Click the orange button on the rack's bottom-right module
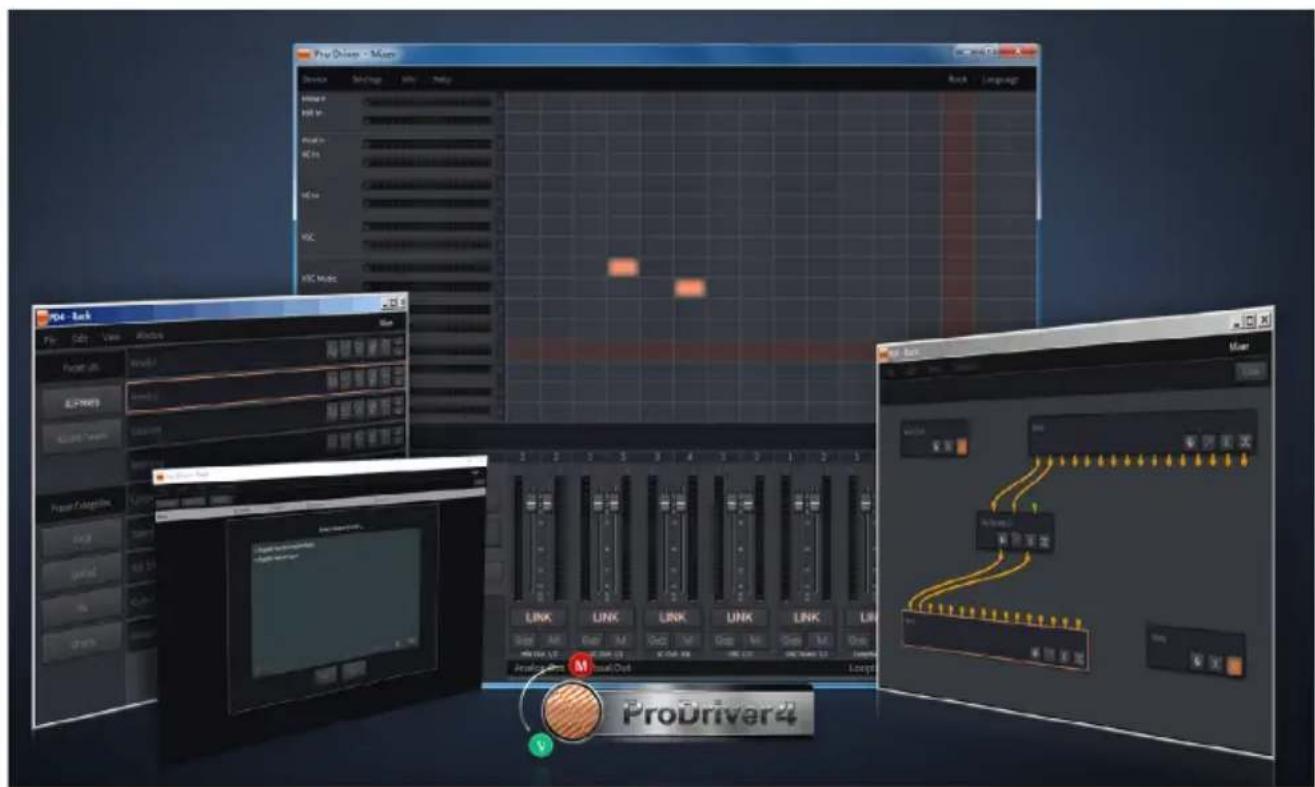 click(x=1233, y=665)
